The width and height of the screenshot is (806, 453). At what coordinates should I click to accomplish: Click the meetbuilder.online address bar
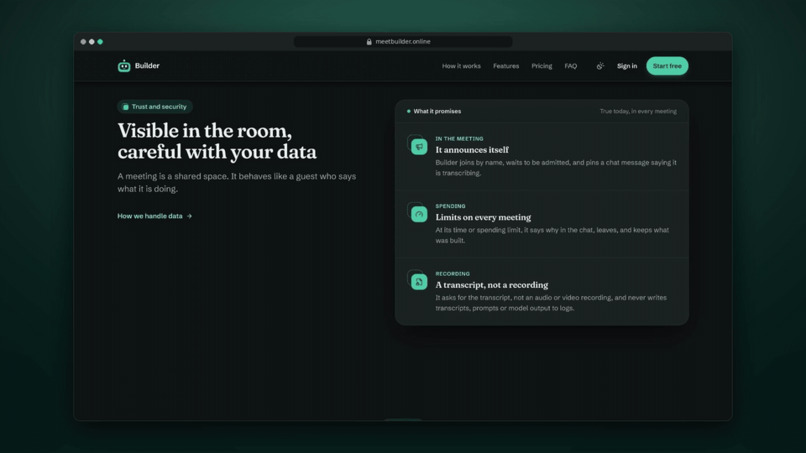pyautogui.click(x=402, y=42)
